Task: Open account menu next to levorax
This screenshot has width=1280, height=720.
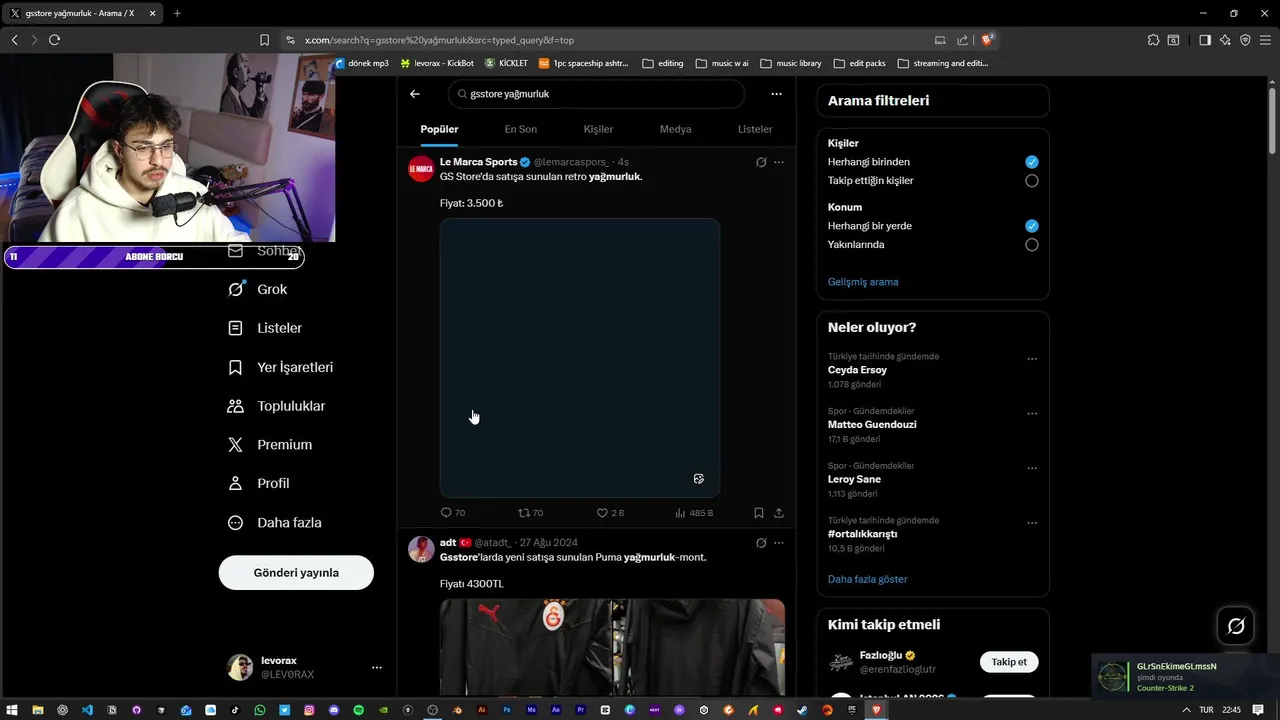Action: click(377, 667)
